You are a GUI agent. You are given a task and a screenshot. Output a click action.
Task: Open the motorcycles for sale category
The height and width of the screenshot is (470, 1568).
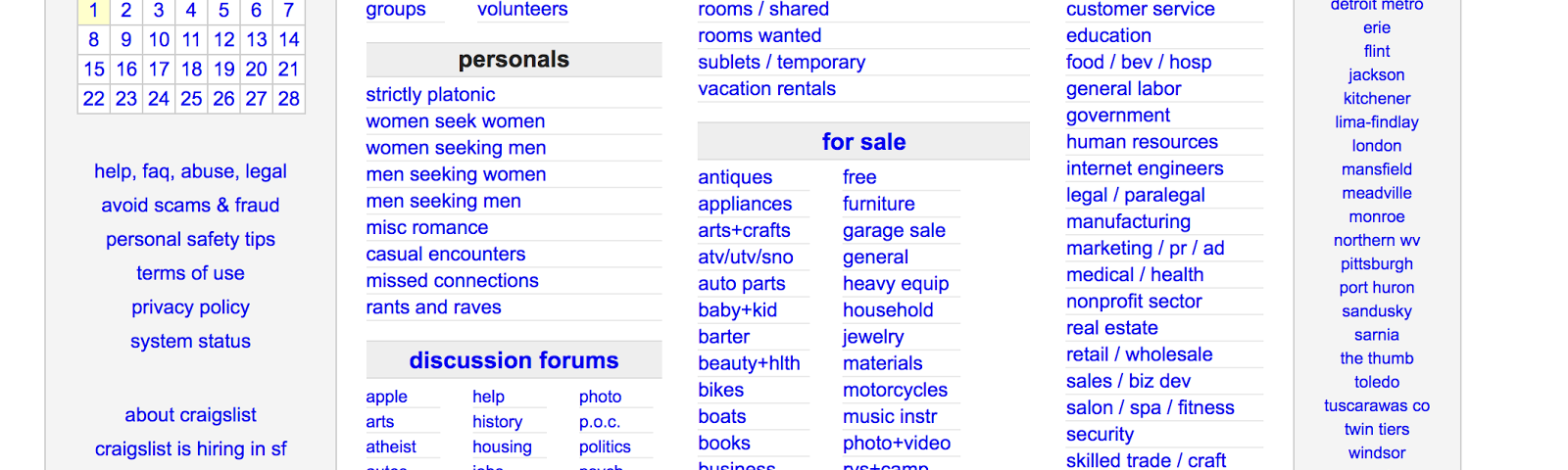tap(895, 390)
